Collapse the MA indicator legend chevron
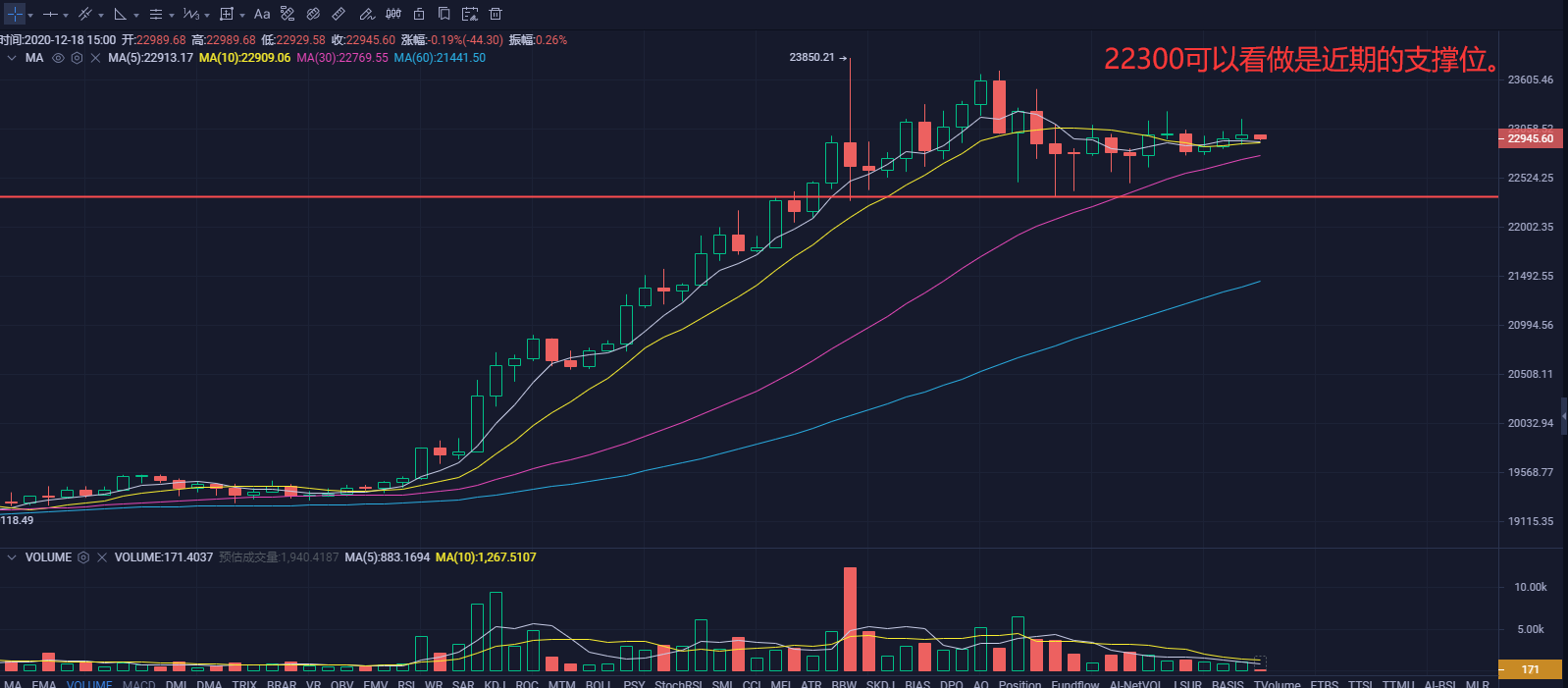1568x688 pixels. click(x=12, y=58)
